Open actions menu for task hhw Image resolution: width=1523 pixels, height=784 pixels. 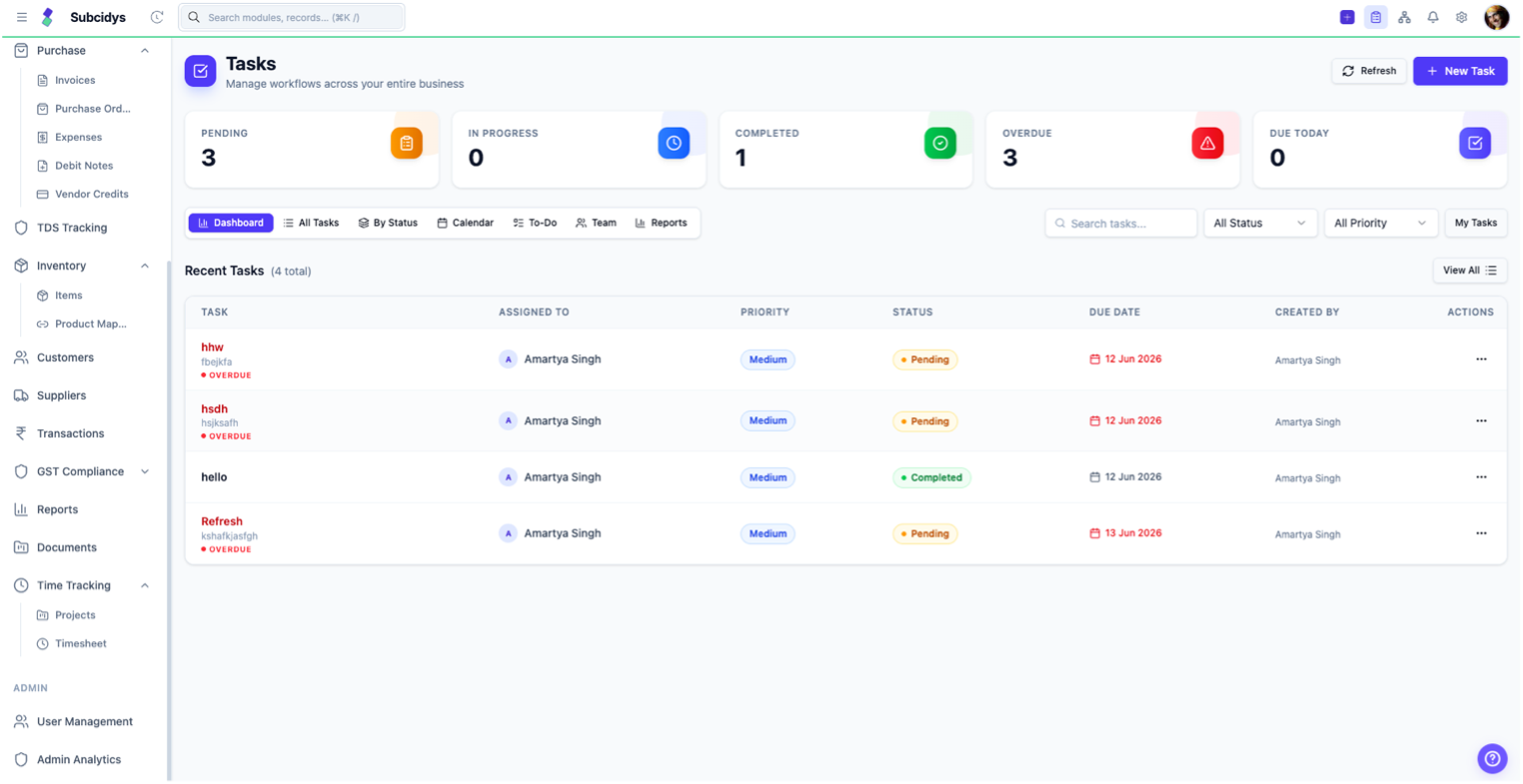pyautogui.click(x=1481, y=360)
